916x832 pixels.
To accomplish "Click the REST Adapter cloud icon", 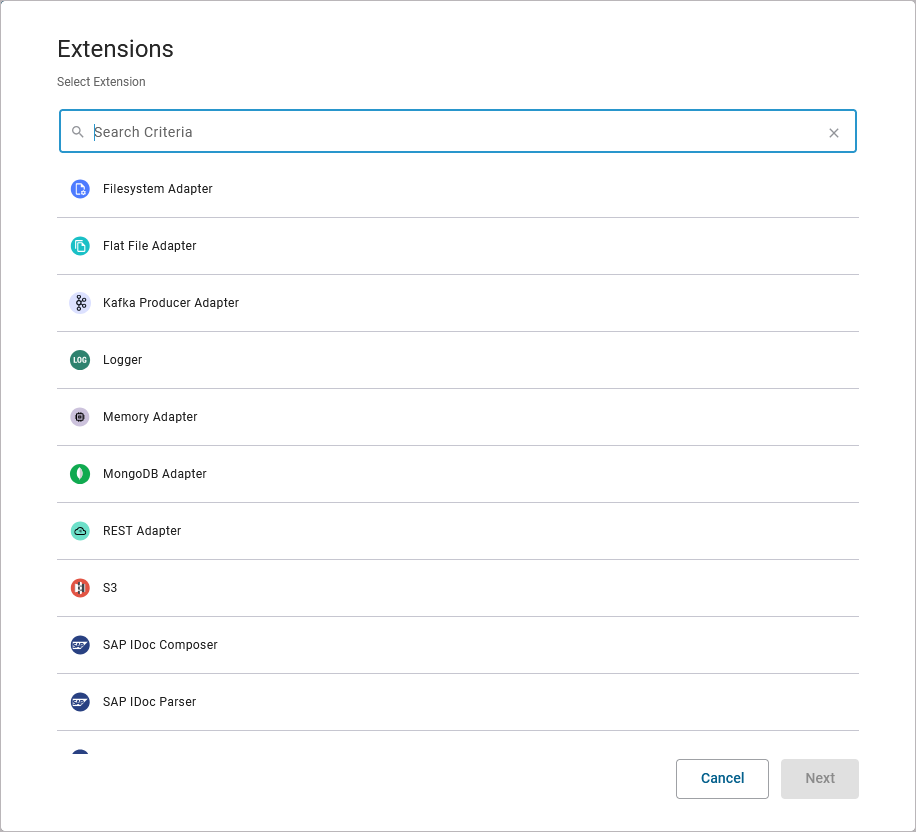I will pos(80,531).
